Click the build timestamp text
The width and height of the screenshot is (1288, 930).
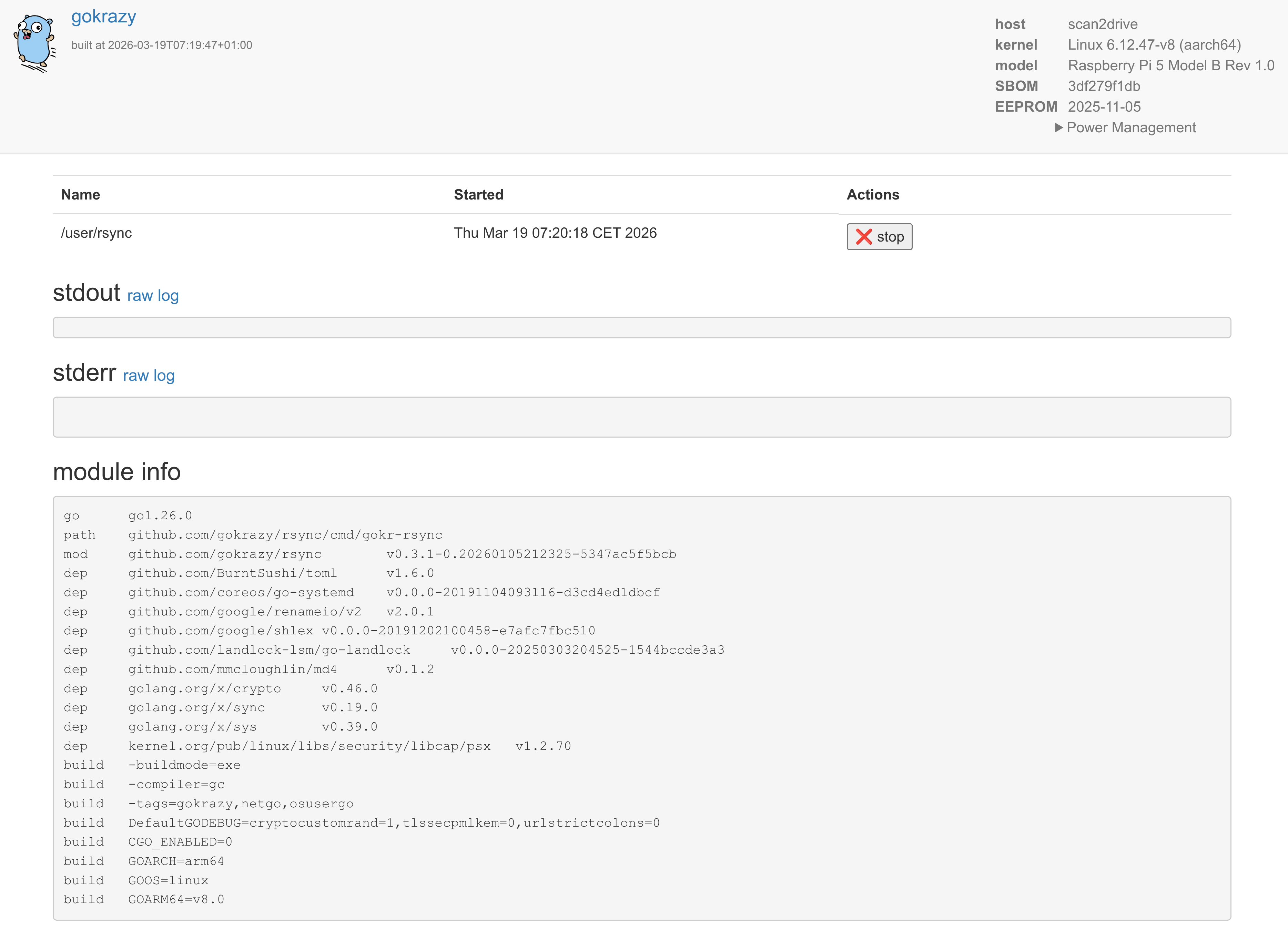pyautogui.click(x=162, y=45)
